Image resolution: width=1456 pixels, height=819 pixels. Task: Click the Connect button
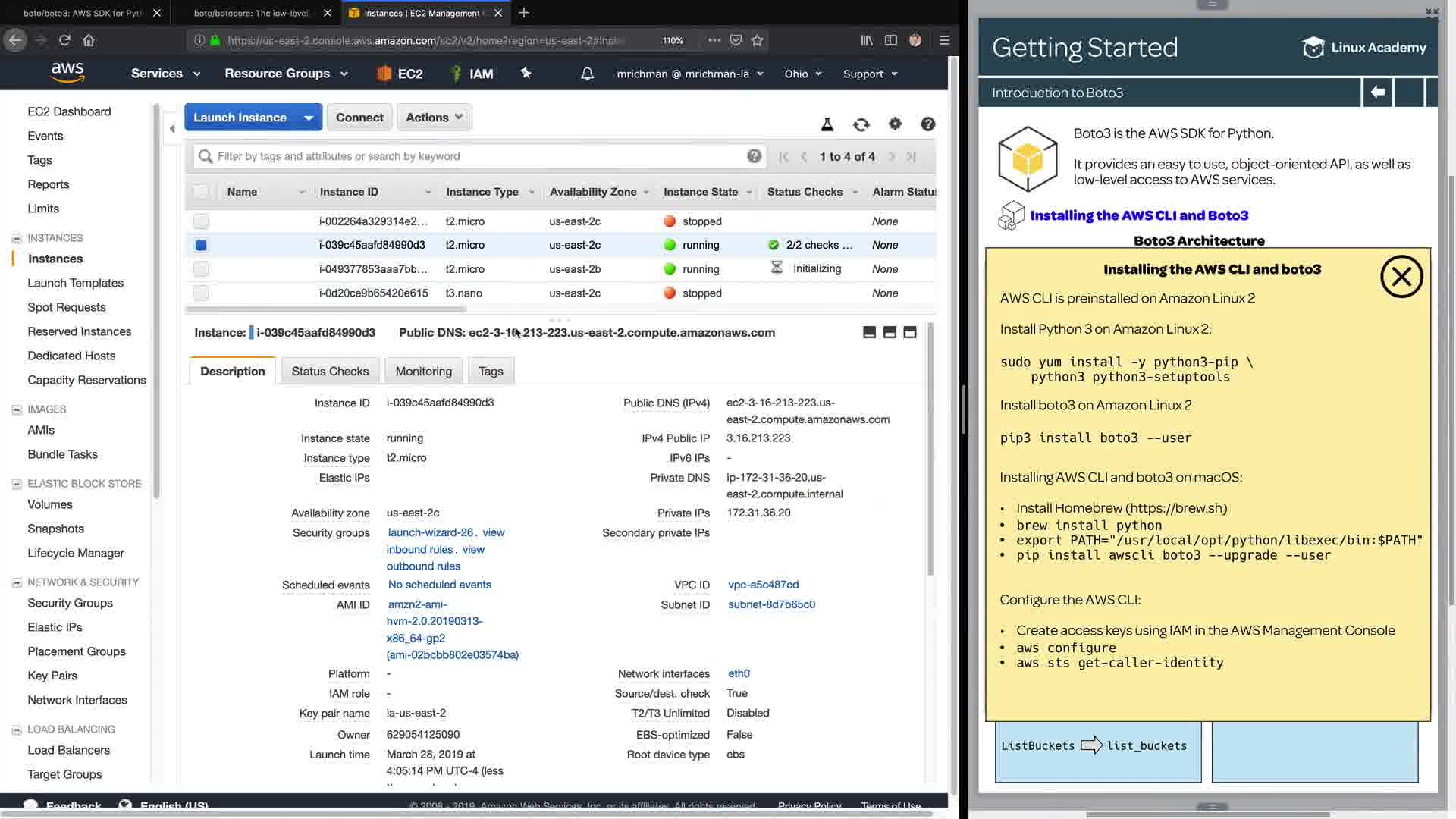(x=359, y=118)
